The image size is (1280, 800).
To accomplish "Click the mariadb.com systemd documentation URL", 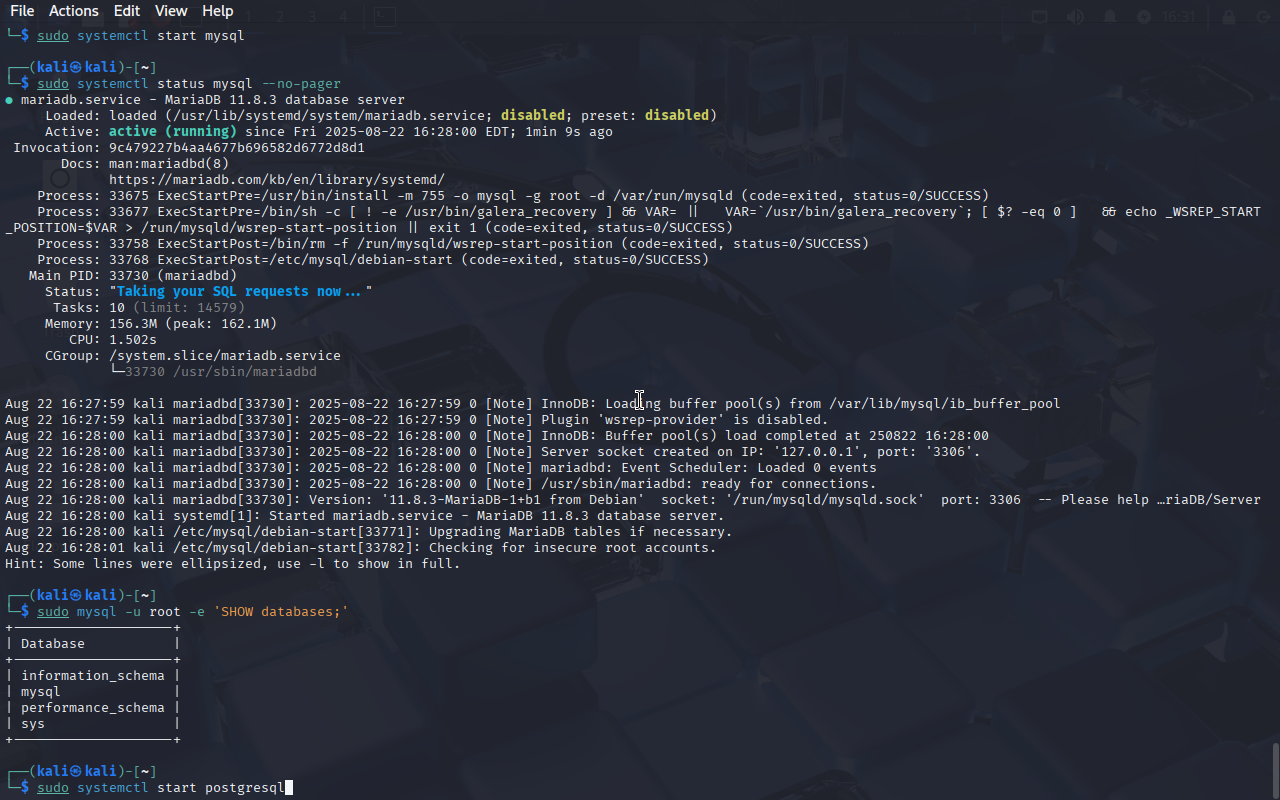I will (277, 180).
